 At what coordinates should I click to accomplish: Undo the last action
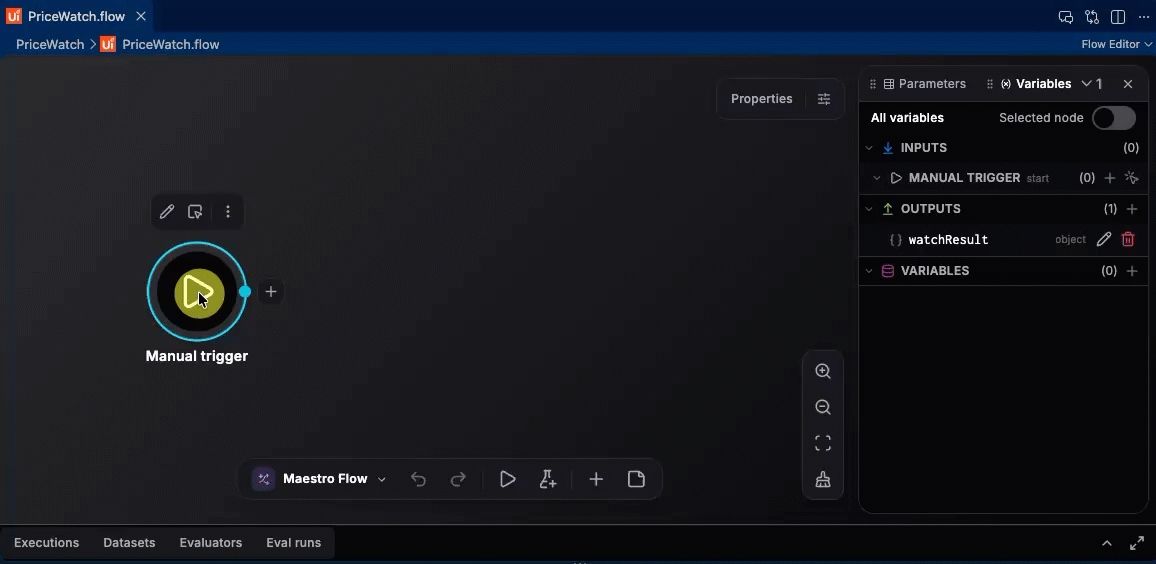coord(418,480)
